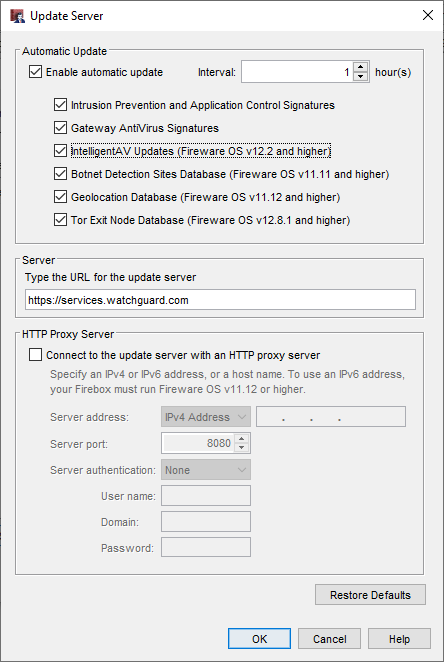Toggle Botnet Detection Sites Database checkbox
This screenshot has height=662, width=444.
pos(60,174)
